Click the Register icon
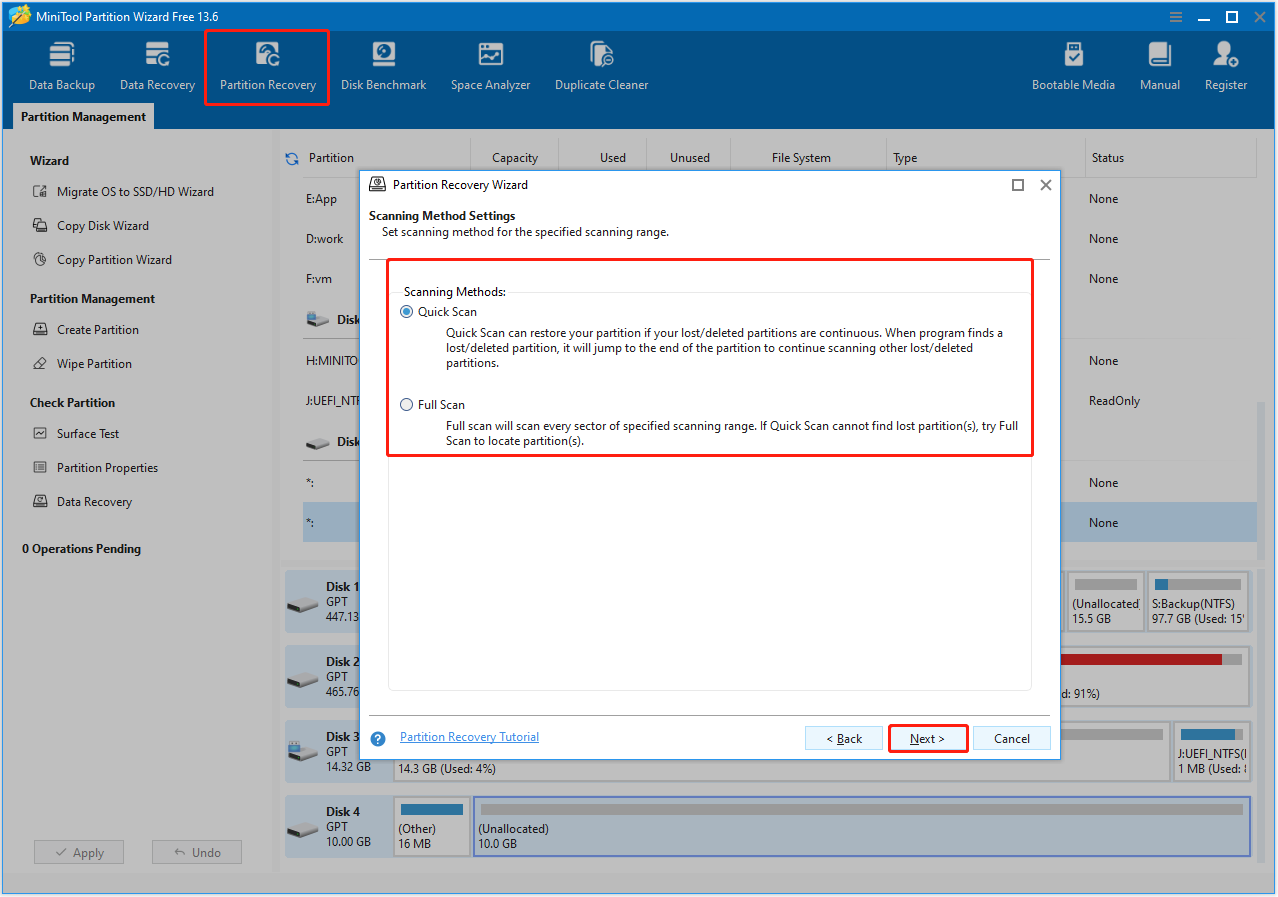Screen dimensions: 1278x897 pos(1225,63)
